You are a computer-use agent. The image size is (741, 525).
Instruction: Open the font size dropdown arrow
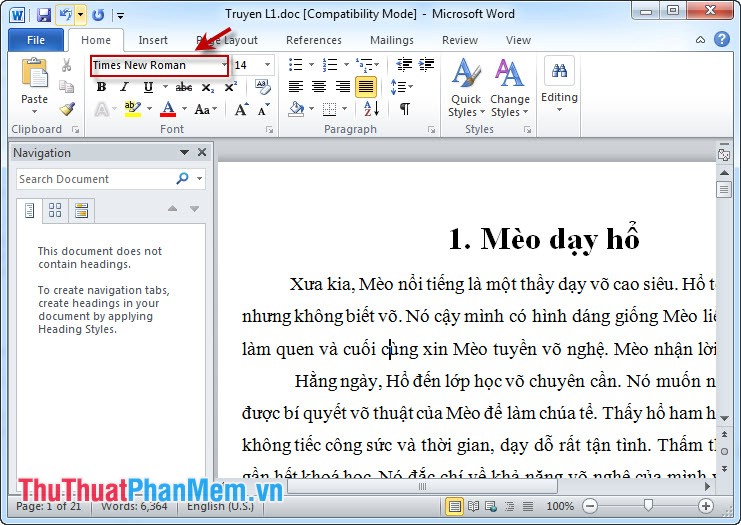(x=267, y=65)
